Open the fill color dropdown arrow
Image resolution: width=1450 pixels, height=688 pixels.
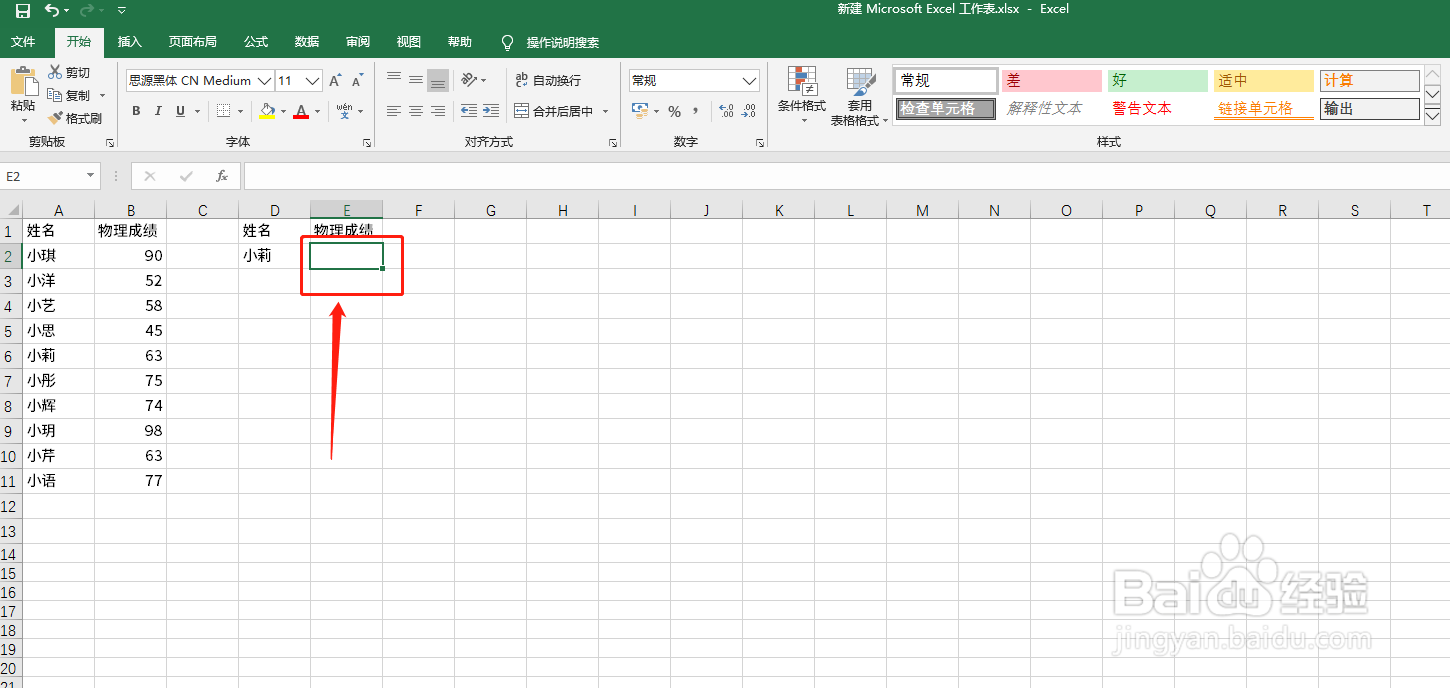point(281,111)
